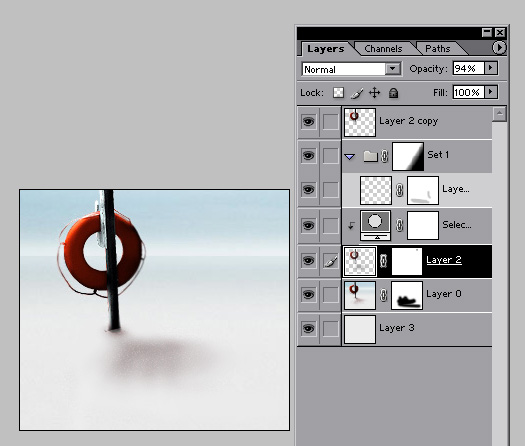Select the Layer 0 name text
Image resolution: width=525 pixels, height=446 pixels.
[444, 294]
